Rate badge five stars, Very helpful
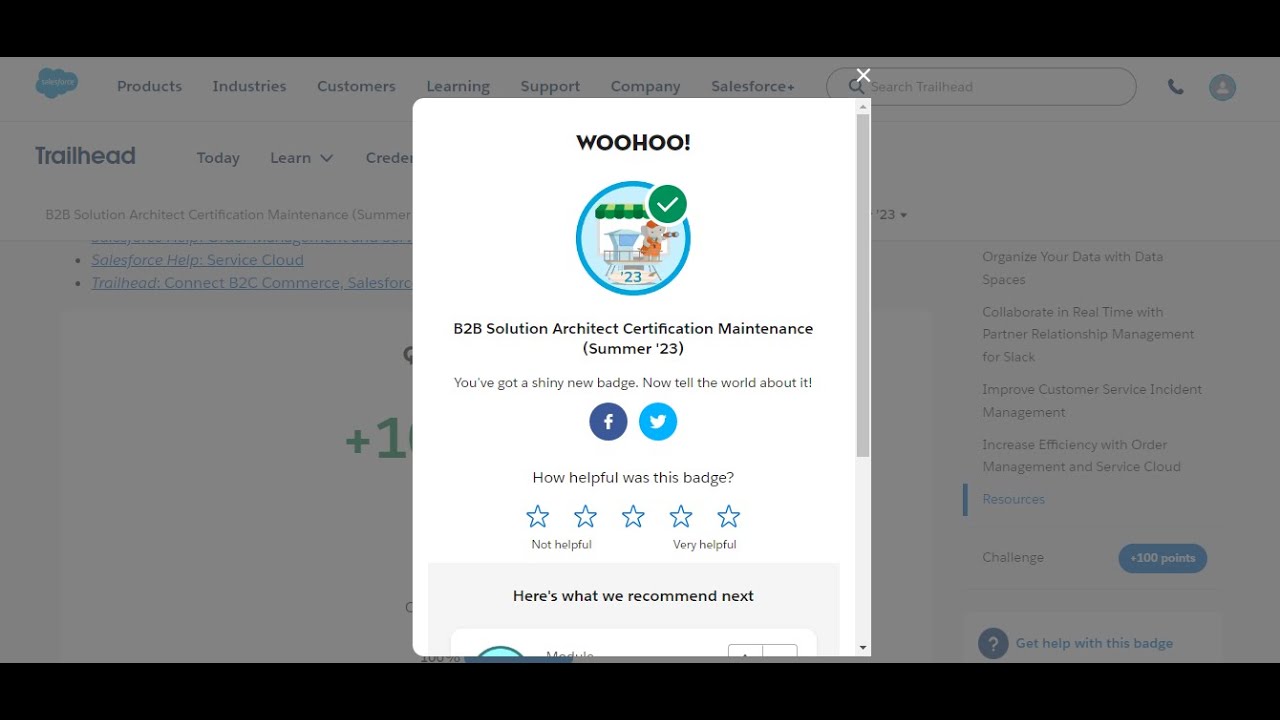Viewport: 1280px width, 720px height. click(729, 517)
